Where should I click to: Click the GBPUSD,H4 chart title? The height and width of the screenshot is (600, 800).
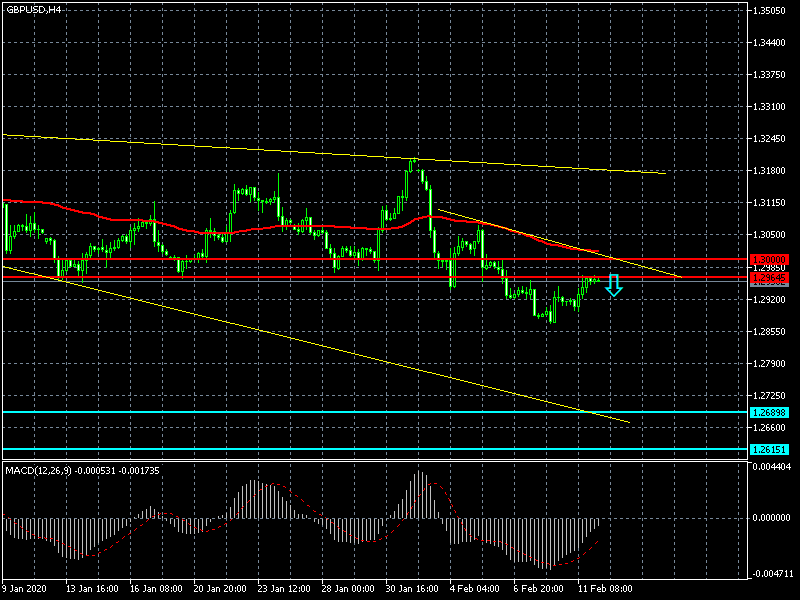point(34,9)
